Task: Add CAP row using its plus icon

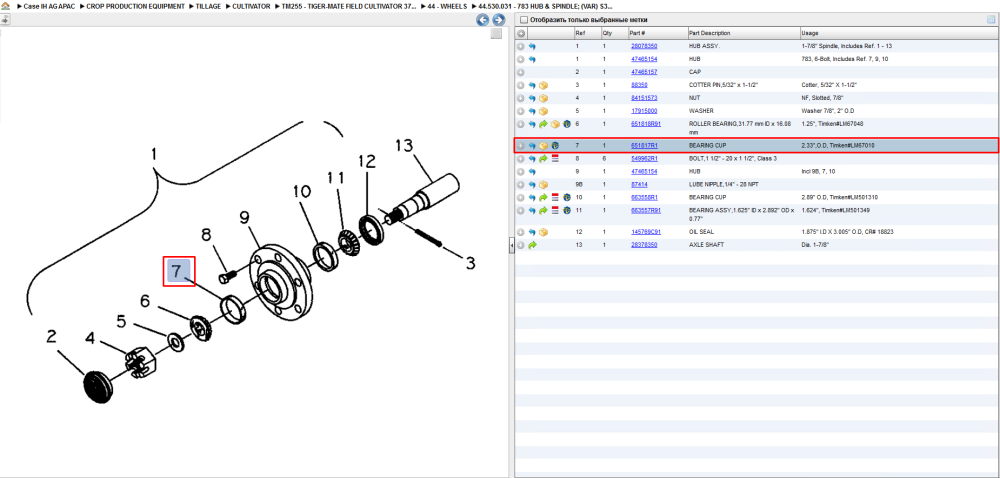Action: pos(521,72)
